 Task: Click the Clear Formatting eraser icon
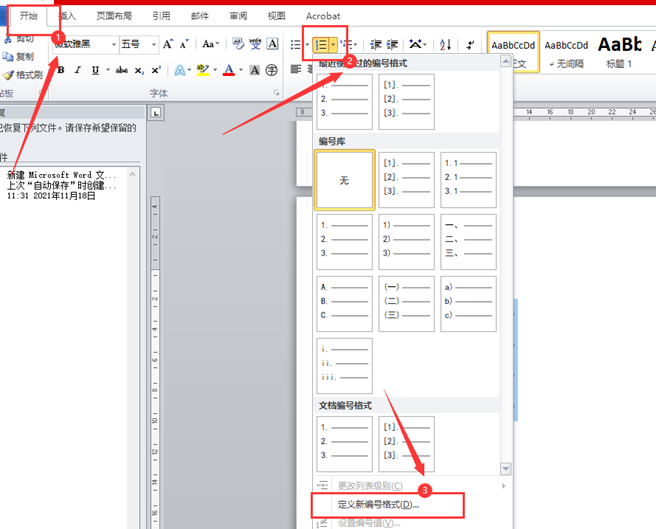click(x=238, y=44)
